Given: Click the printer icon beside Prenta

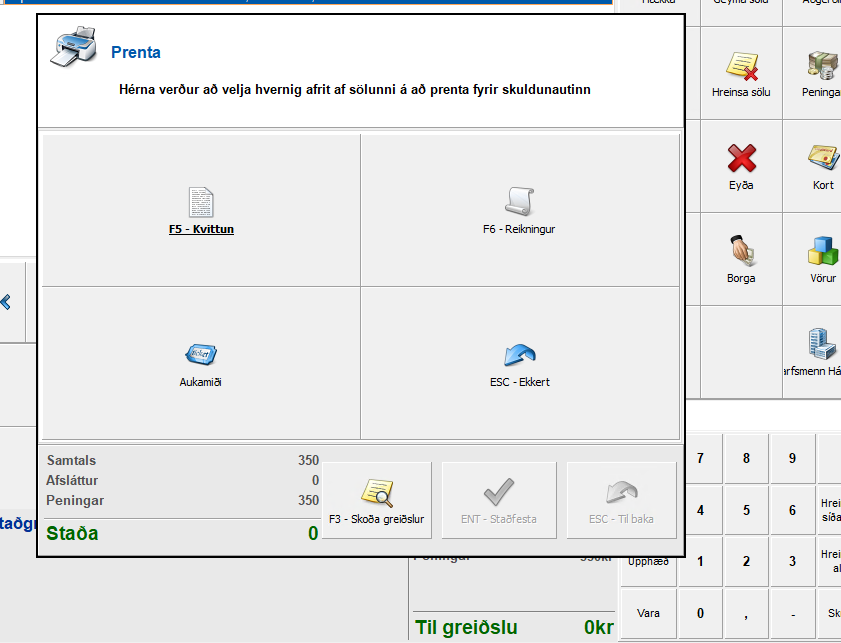Looking at the screenshot, I should pyautogui.click(x=73, y=48).
